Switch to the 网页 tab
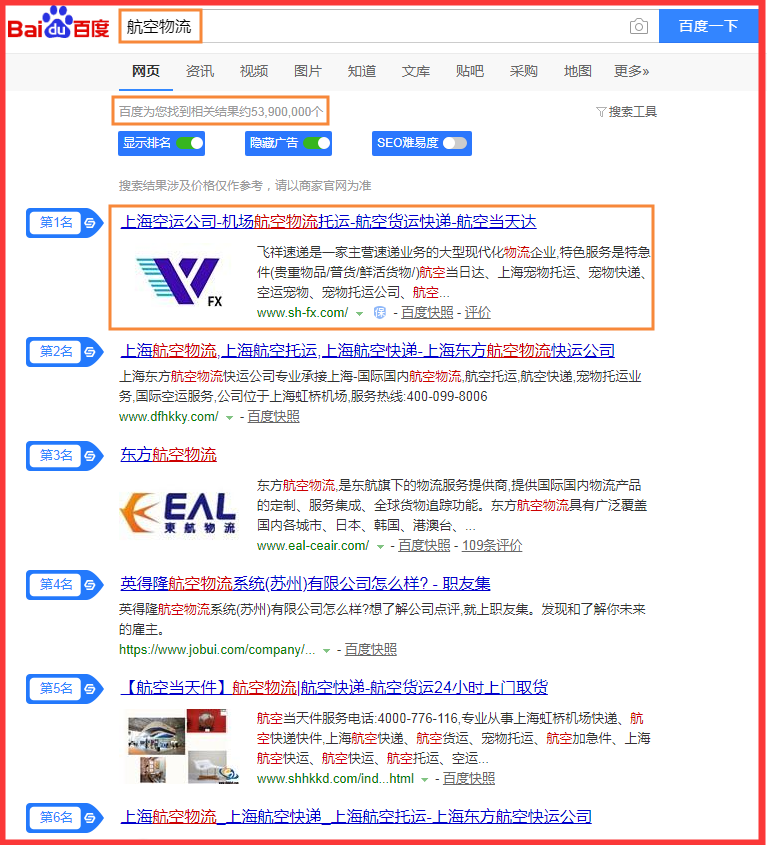The width and height of the screenshot is (767, 845). [x=146, y=71]
